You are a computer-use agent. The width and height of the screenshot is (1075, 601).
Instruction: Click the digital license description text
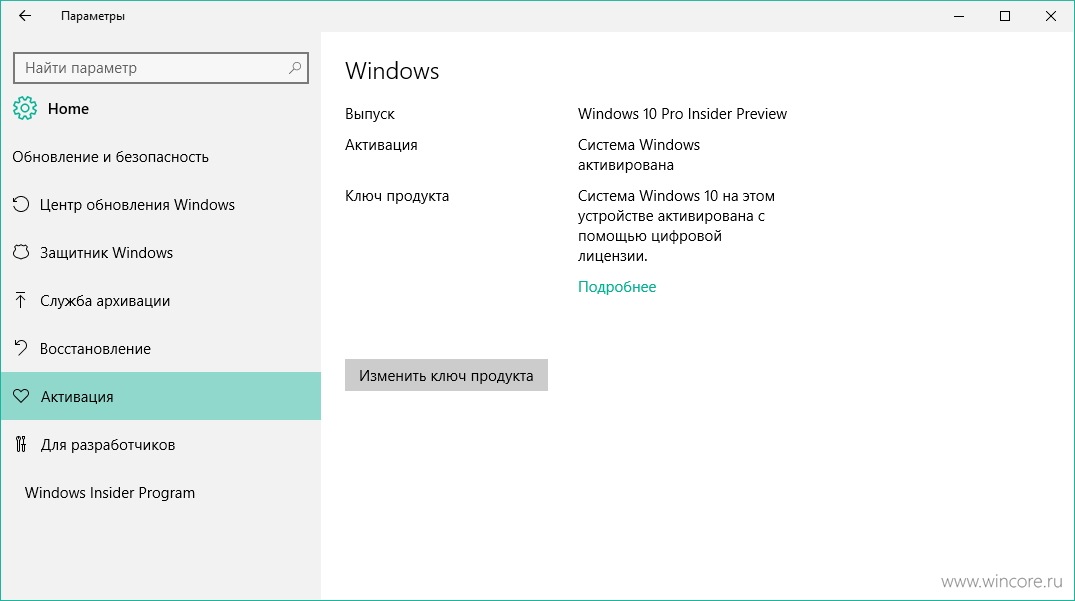click(677, 226)
